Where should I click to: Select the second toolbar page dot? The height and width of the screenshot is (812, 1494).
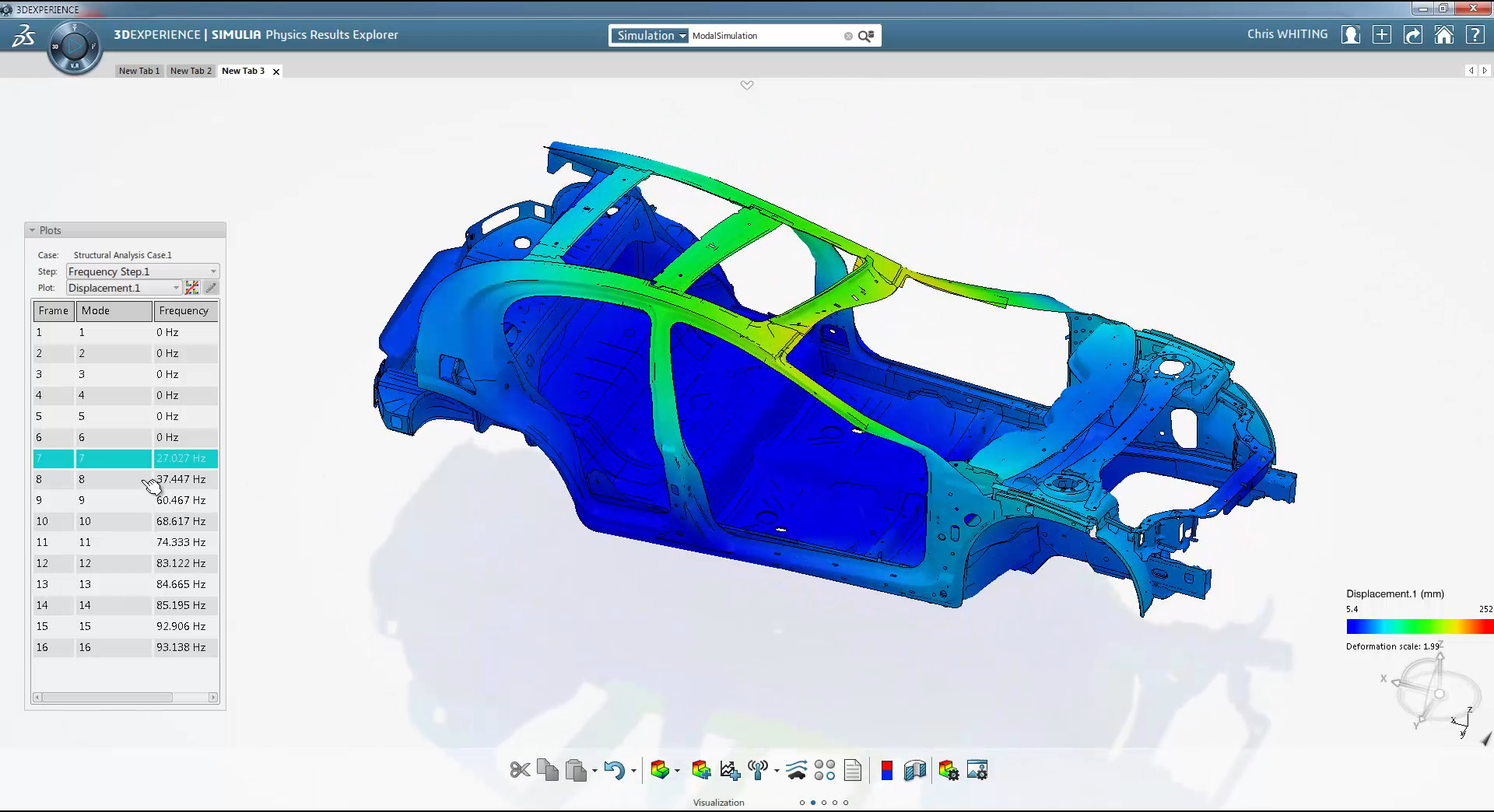813,803
